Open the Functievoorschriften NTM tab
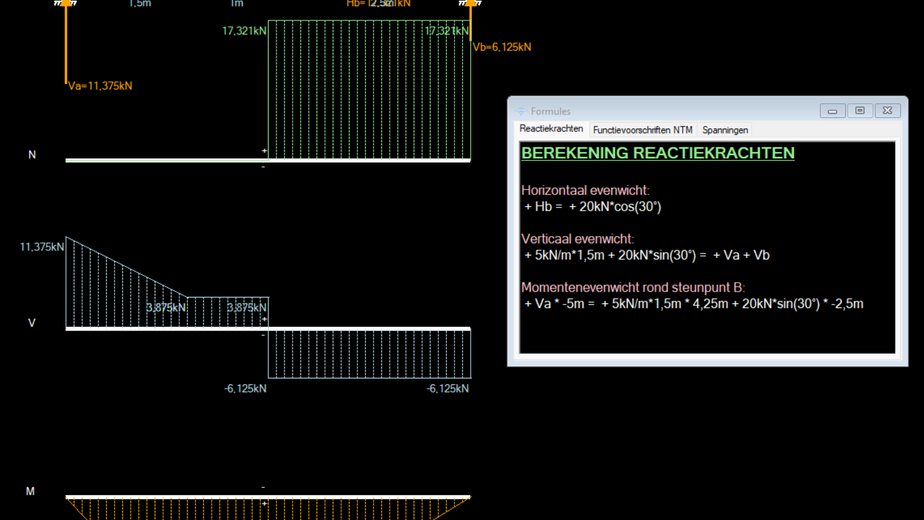Viewport: 924px width, 520px height. (x=642, y=130)
